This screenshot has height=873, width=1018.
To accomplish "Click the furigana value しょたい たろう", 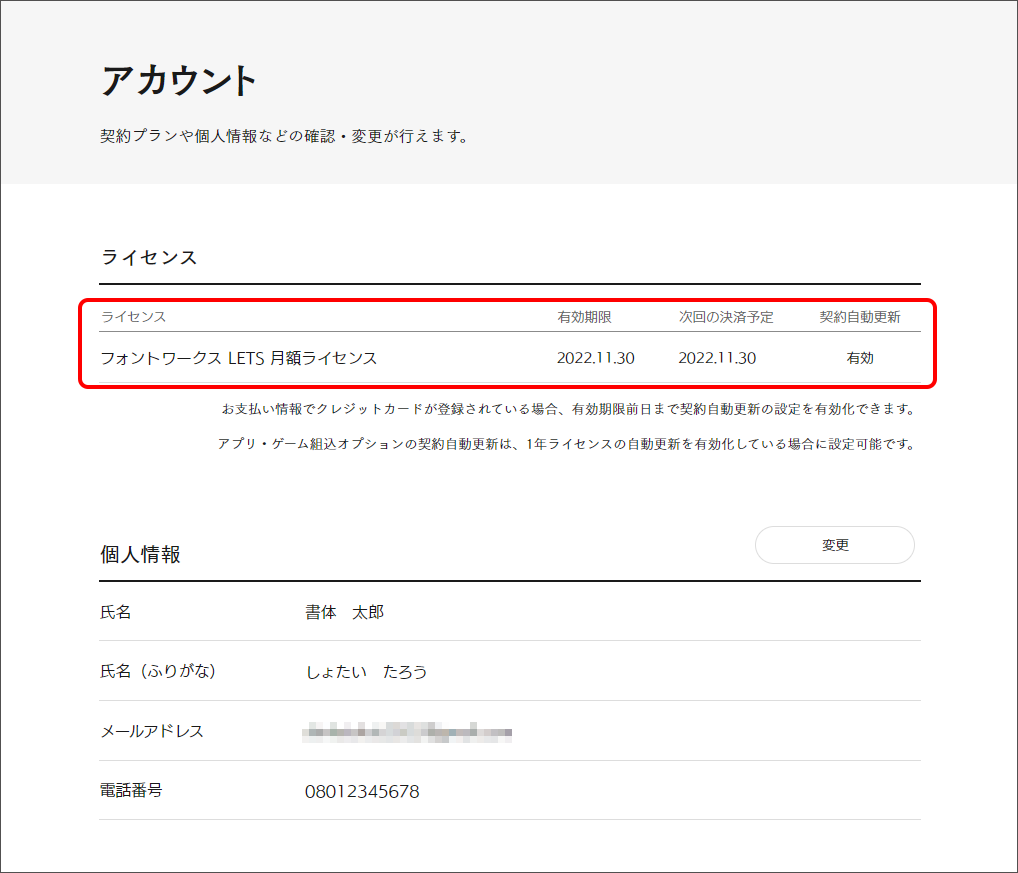I will pos(366,672).
